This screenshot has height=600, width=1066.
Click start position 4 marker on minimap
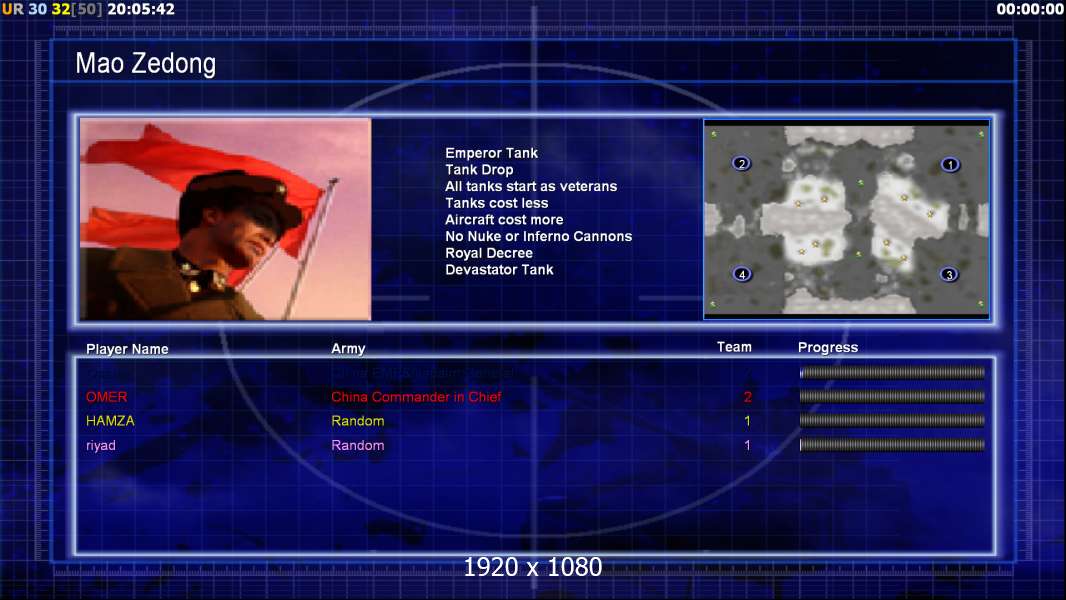[742, 274]
